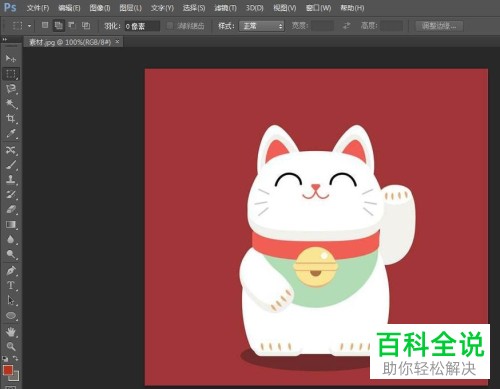The width and height of the screenshot is (500, 389).
Task: Open the View menu
Action: point(285,8)
